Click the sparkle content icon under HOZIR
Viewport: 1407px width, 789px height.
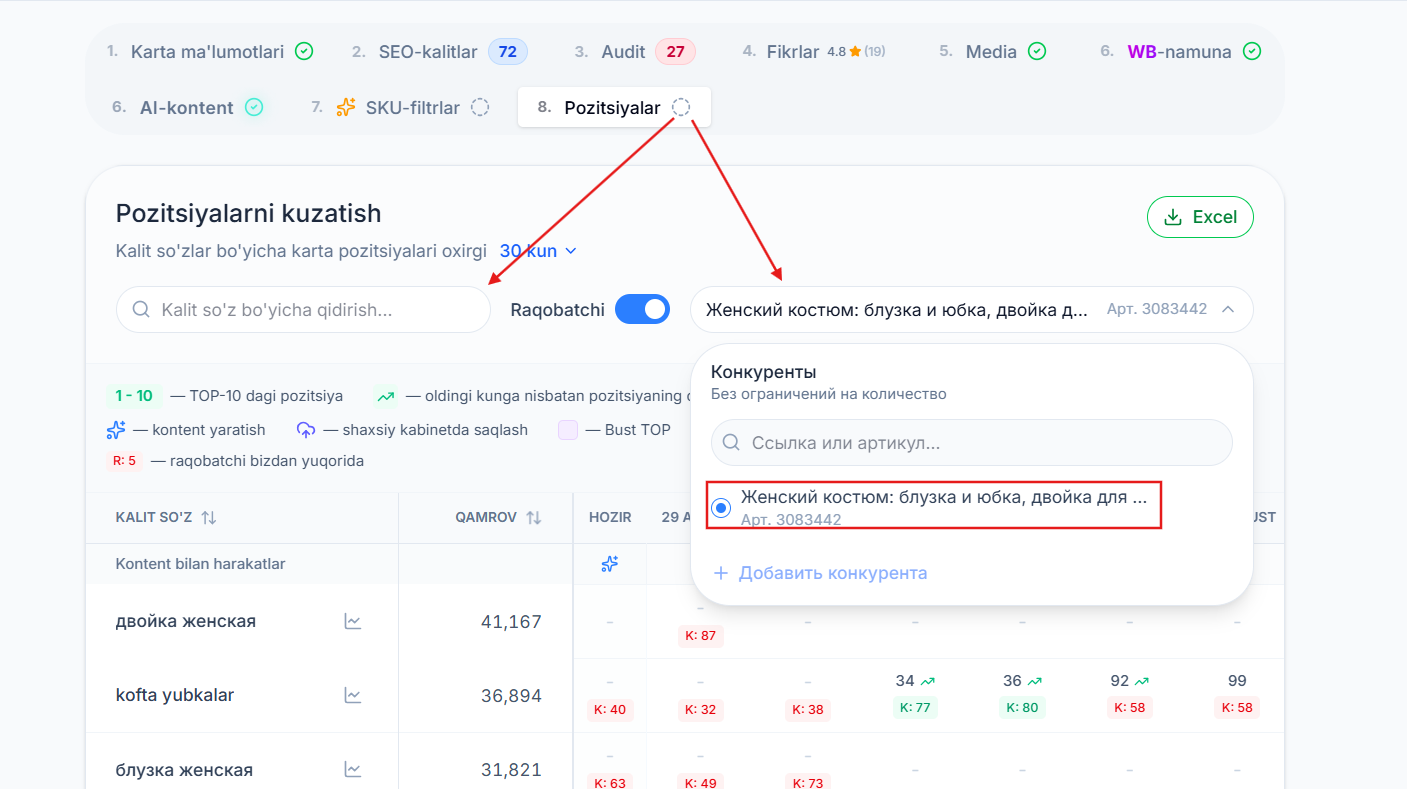tap(610, 564)
